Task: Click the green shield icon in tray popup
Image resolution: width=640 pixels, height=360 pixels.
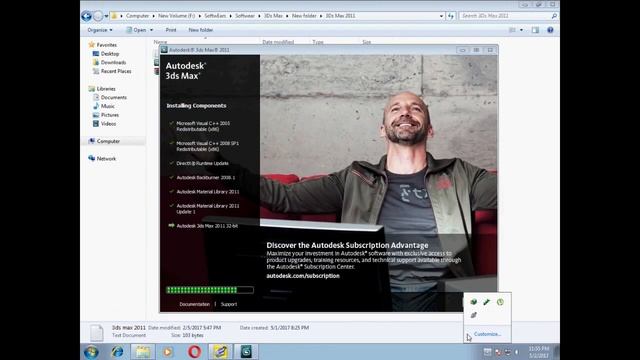Action: 473,302
